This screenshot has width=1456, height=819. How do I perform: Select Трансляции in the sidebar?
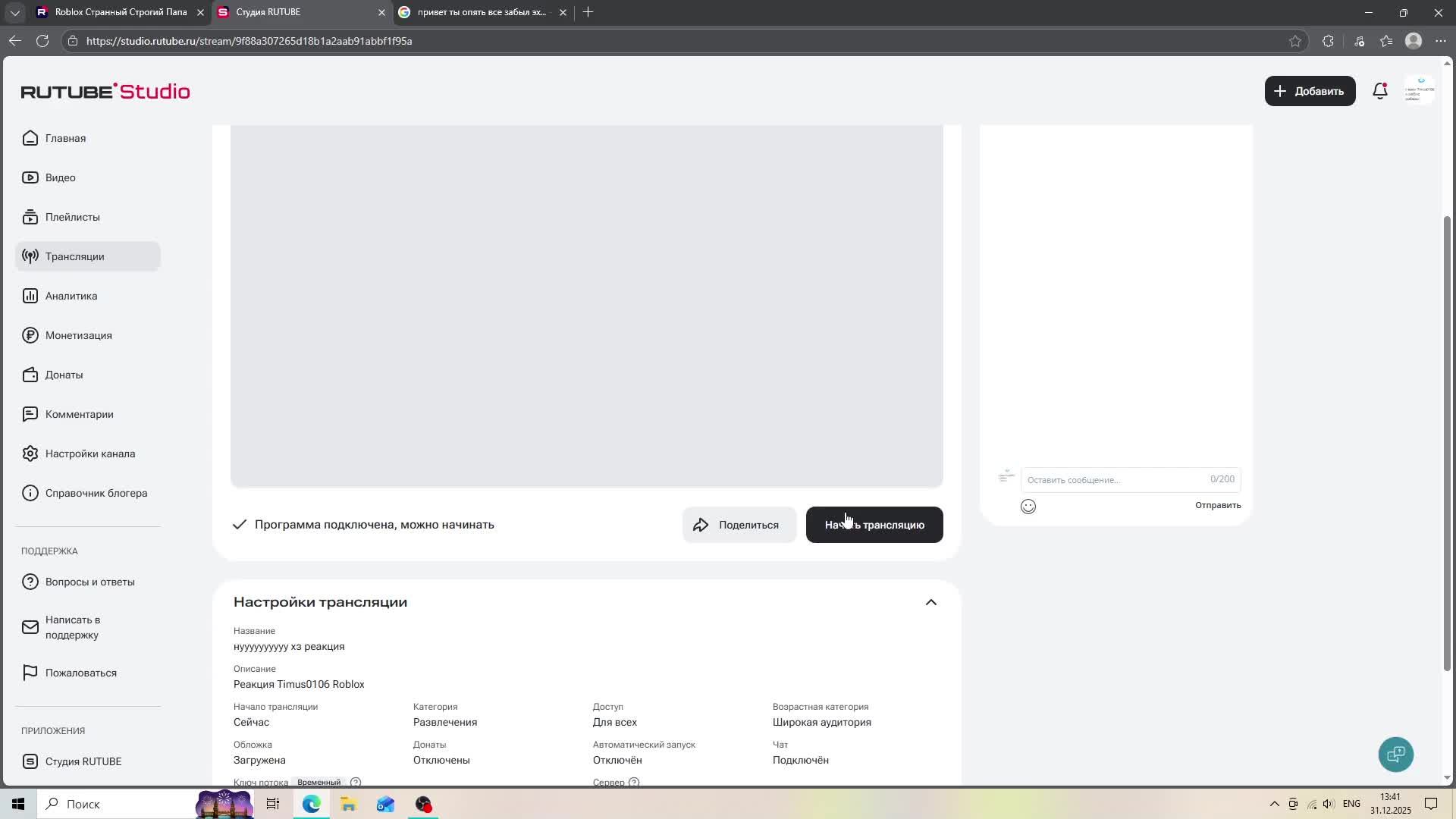tap(74, 256)
